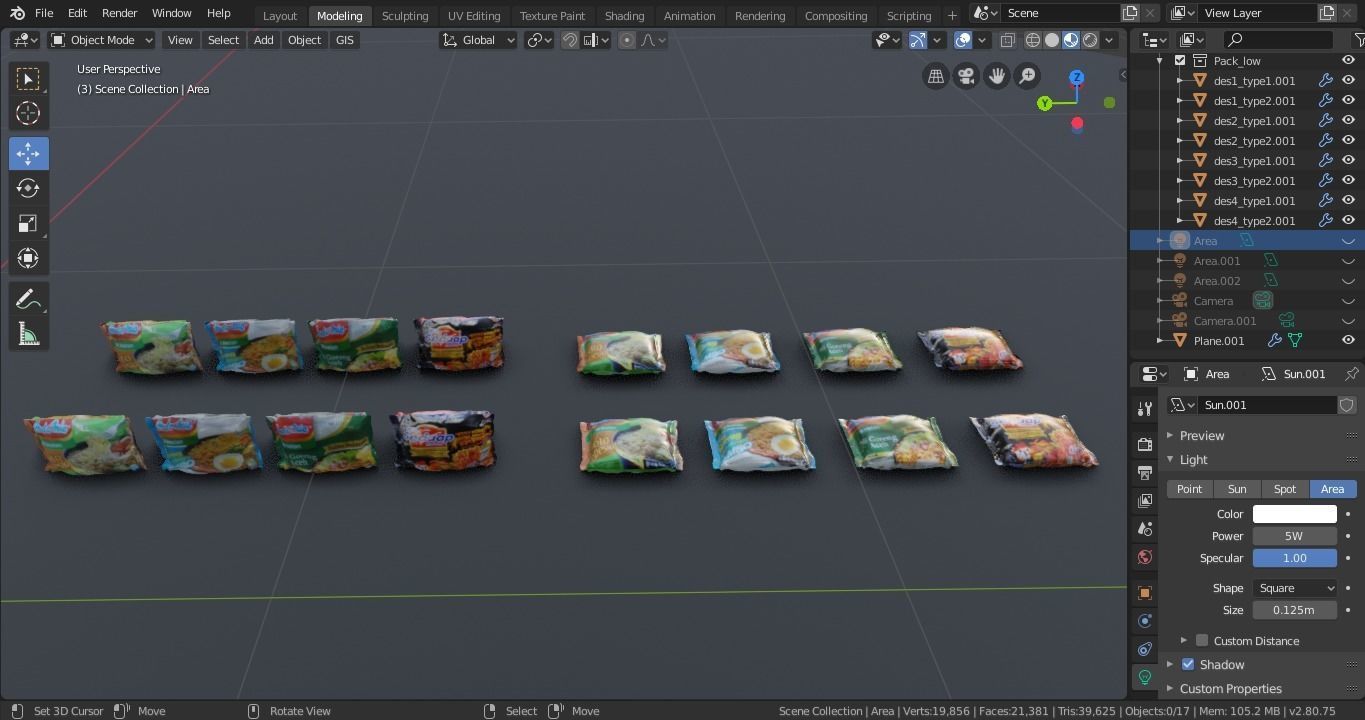The image size is (1365, 720).
Task: Open the View Layer properties tab
Action: 1145,500
